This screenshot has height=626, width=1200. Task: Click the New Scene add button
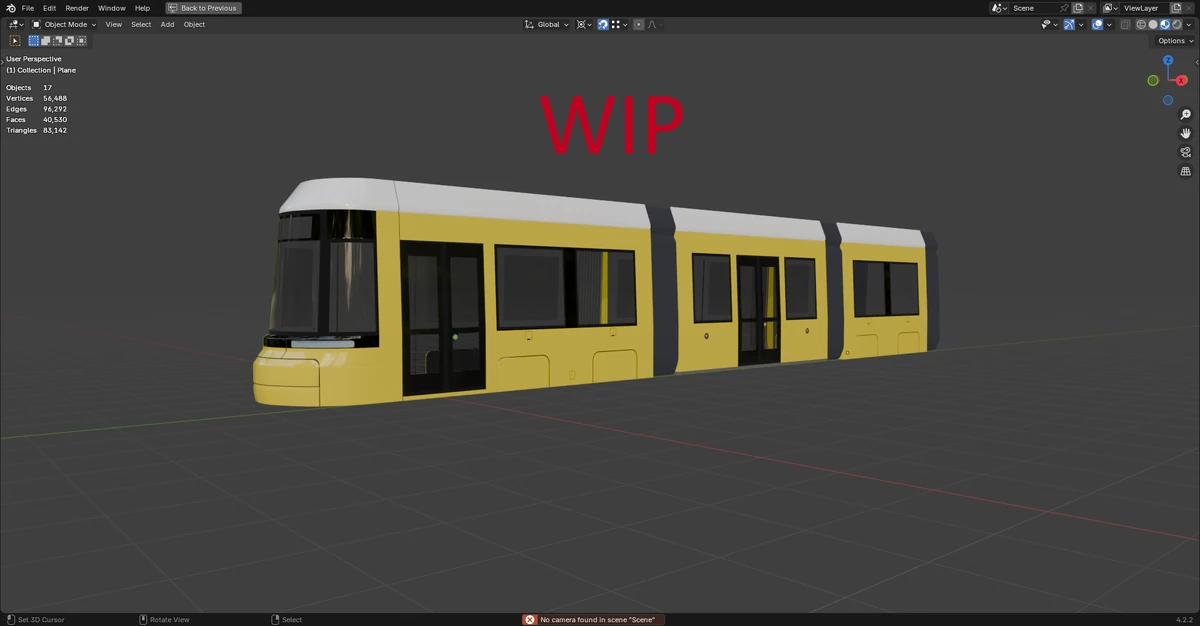pos(1077,8)
